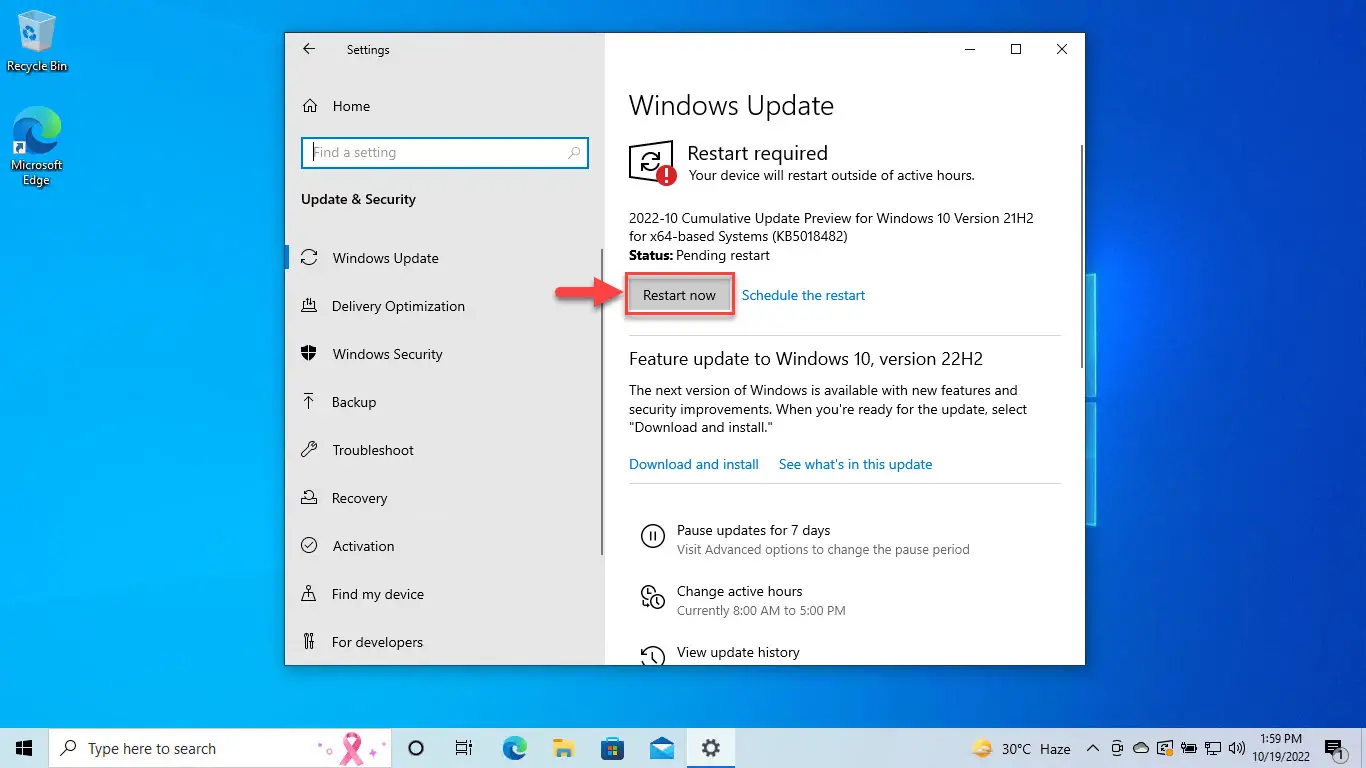Open the Recycle Bin desktop icon
Image resolution: width=1366 pixels, height=768 pixels.
point(37,42)
